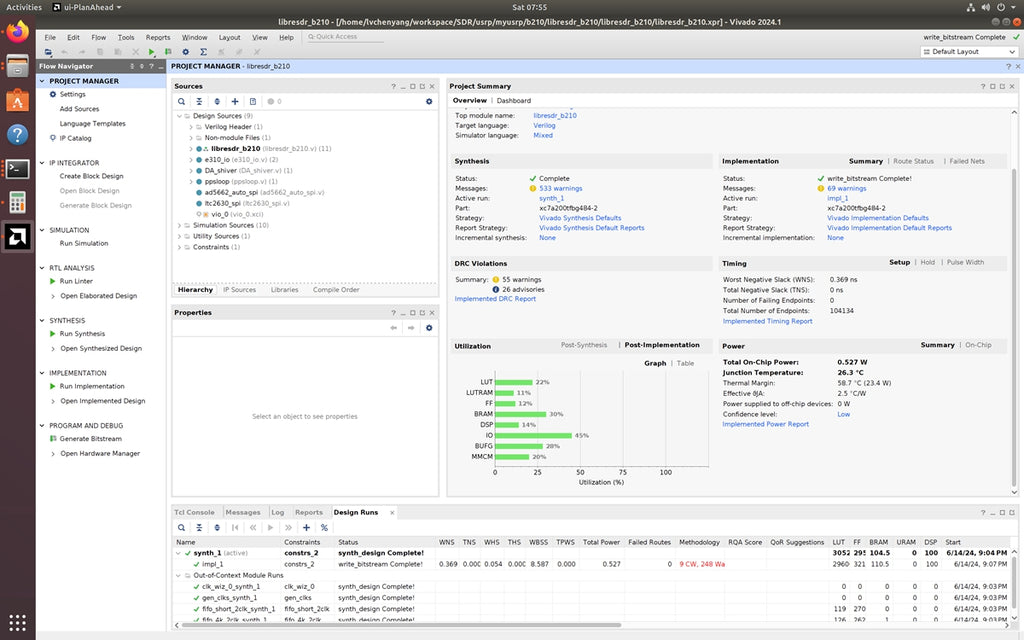The height and width of the screenshot is (640, 1024).
Task: Click the Open Project toolbar icon
Action: click(48, 52)
